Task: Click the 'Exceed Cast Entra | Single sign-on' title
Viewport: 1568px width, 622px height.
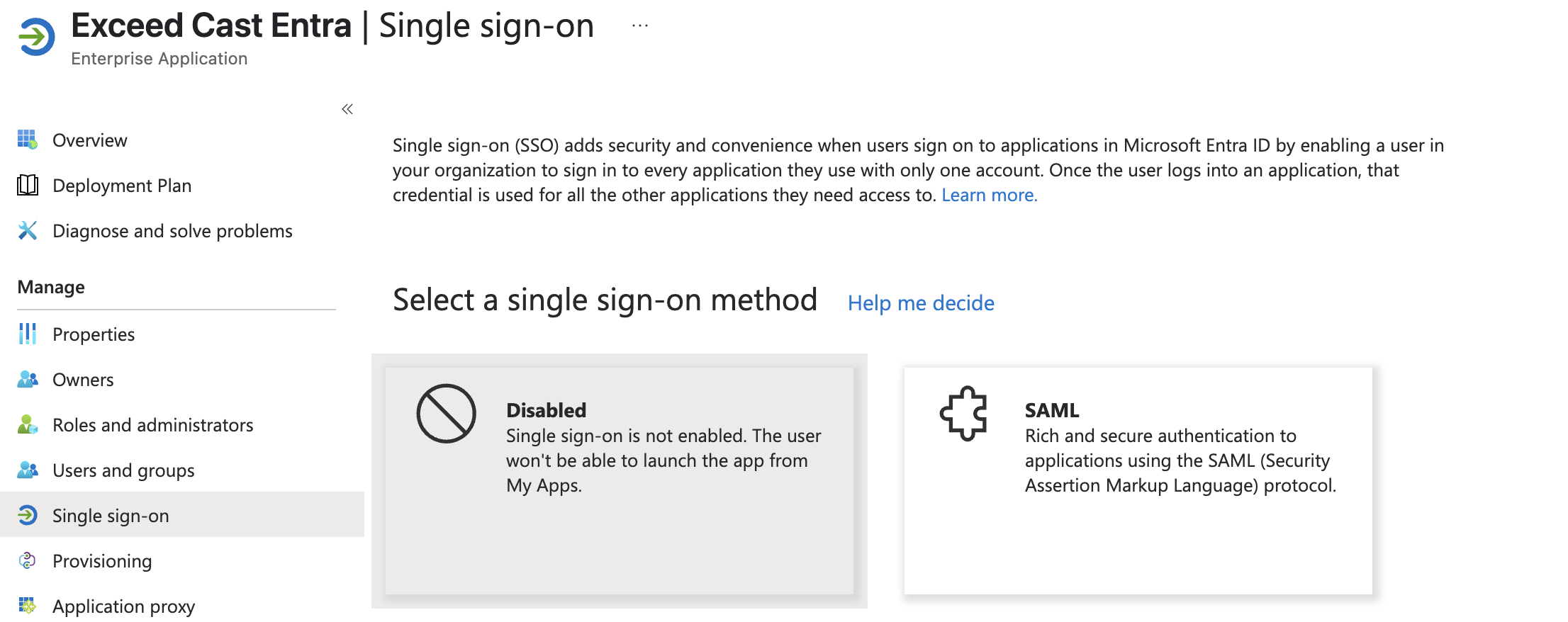Action: 332,26
